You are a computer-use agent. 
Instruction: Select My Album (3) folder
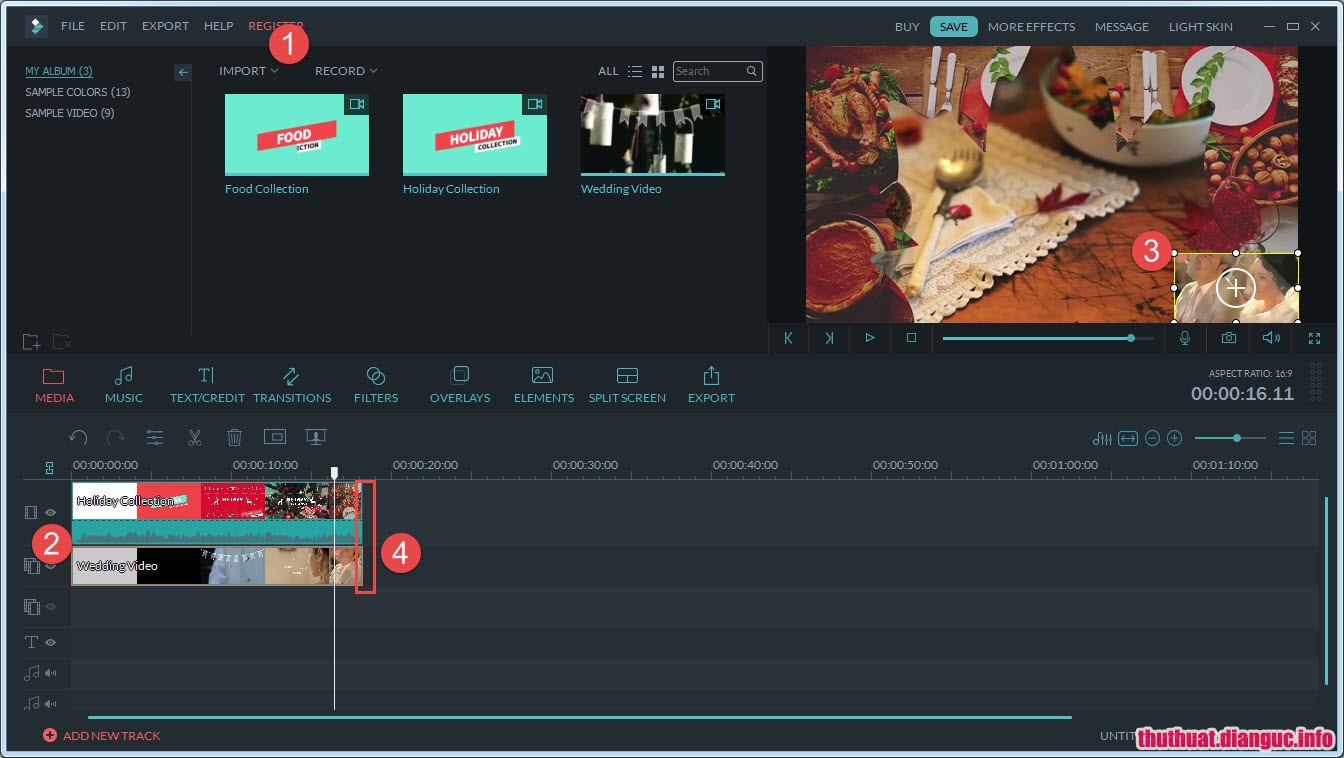(59, 71)
